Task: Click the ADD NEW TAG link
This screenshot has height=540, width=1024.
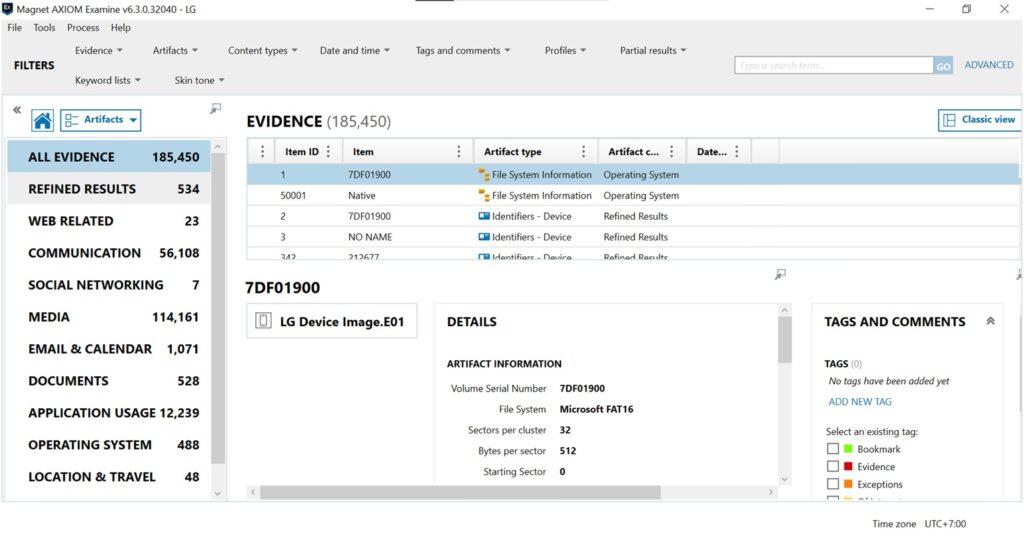Action: click(859, 402)
